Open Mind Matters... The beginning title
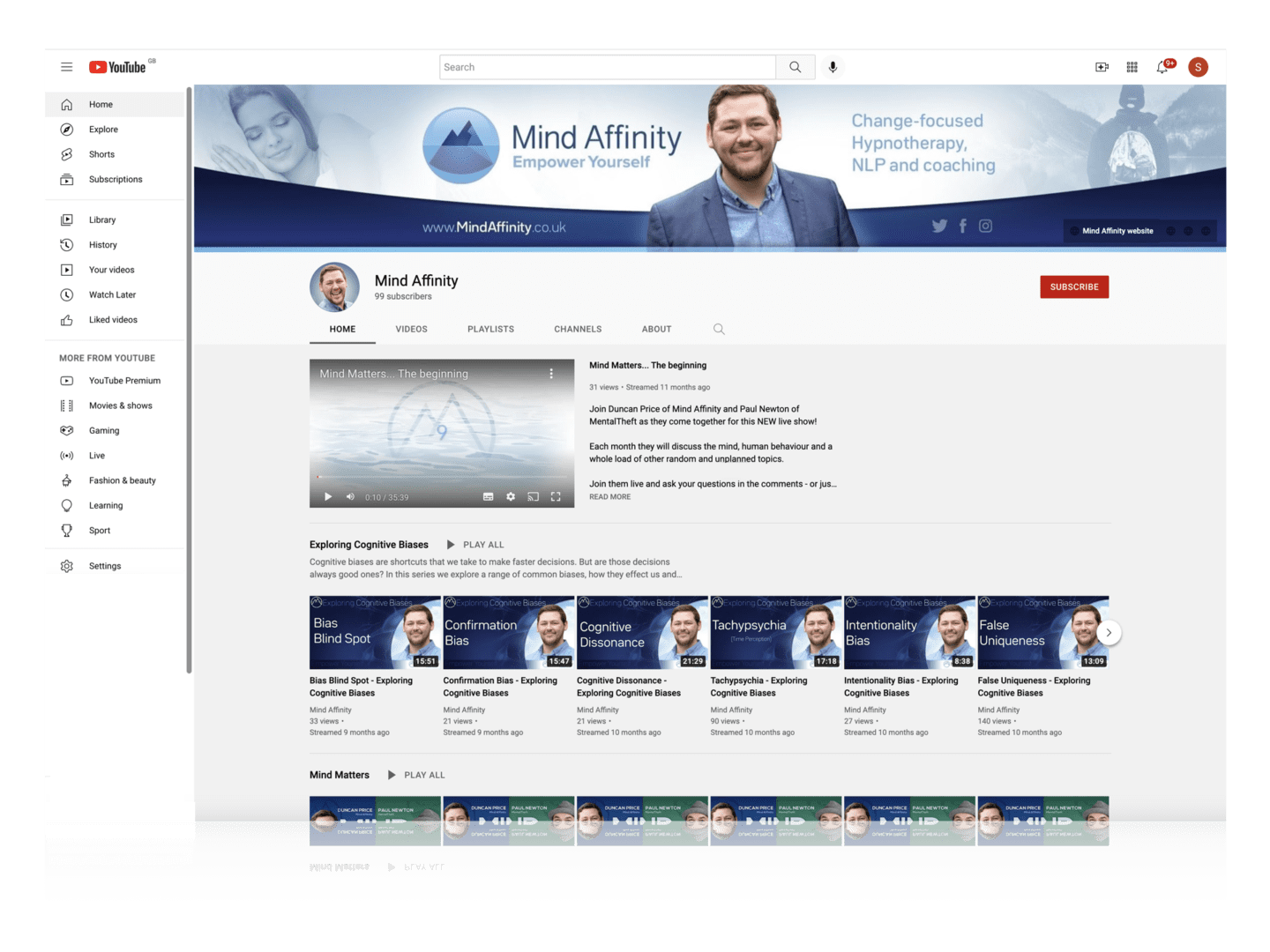 pyautogui.click(x=647, y=365)
